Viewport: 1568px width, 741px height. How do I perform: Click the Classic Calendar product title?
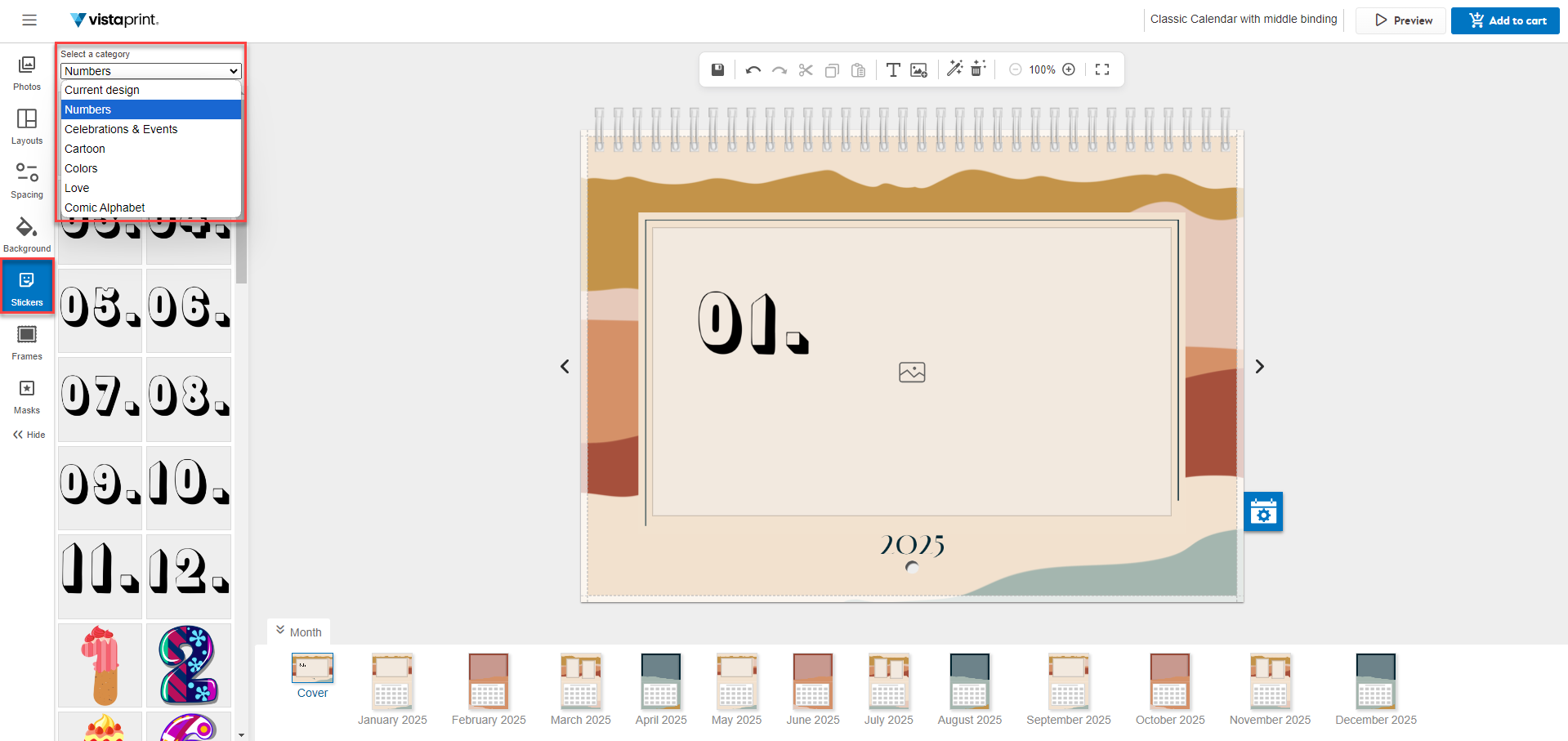pyautogui.click(x=1244, y=19)
